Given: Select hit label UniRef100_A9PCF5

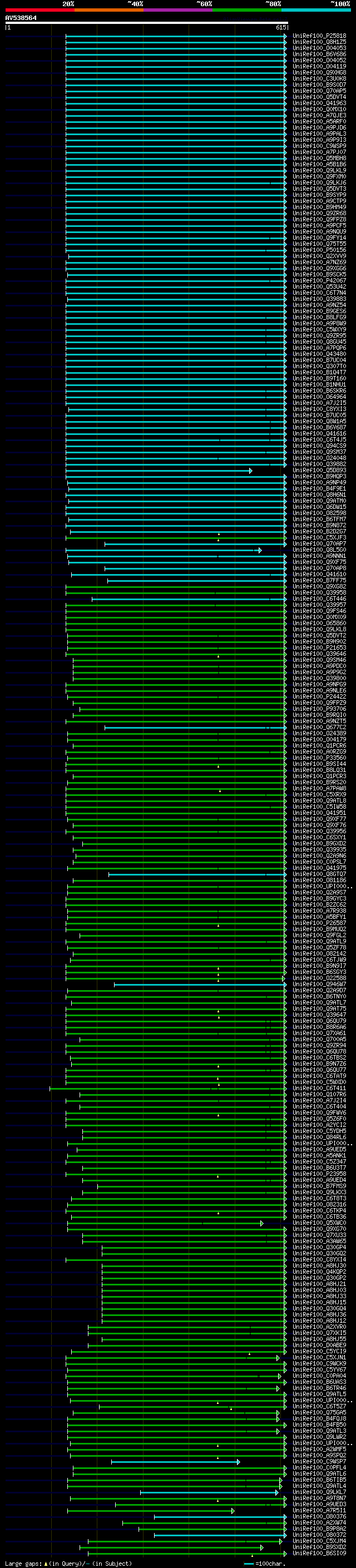Looking at the screenshot, I should (319, 225).
